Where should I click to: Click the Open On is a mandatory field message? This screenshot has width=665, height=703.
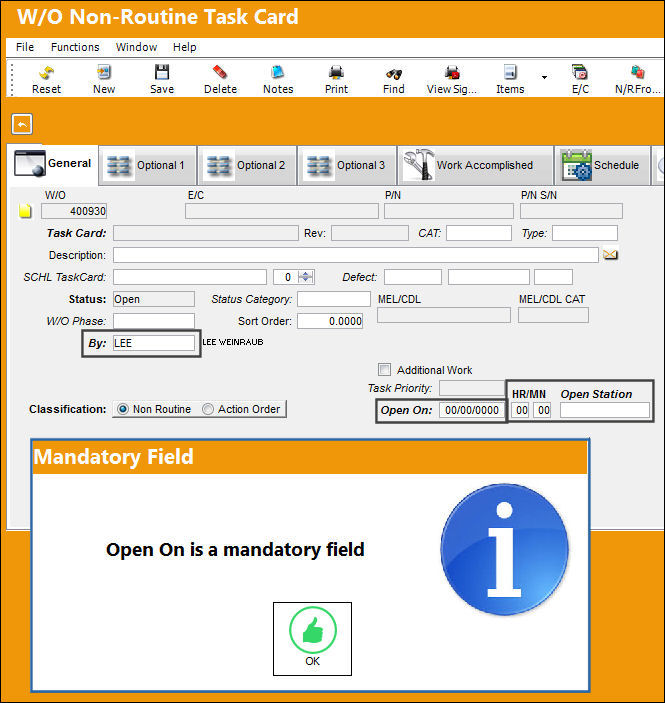click(x=235, y=550)
